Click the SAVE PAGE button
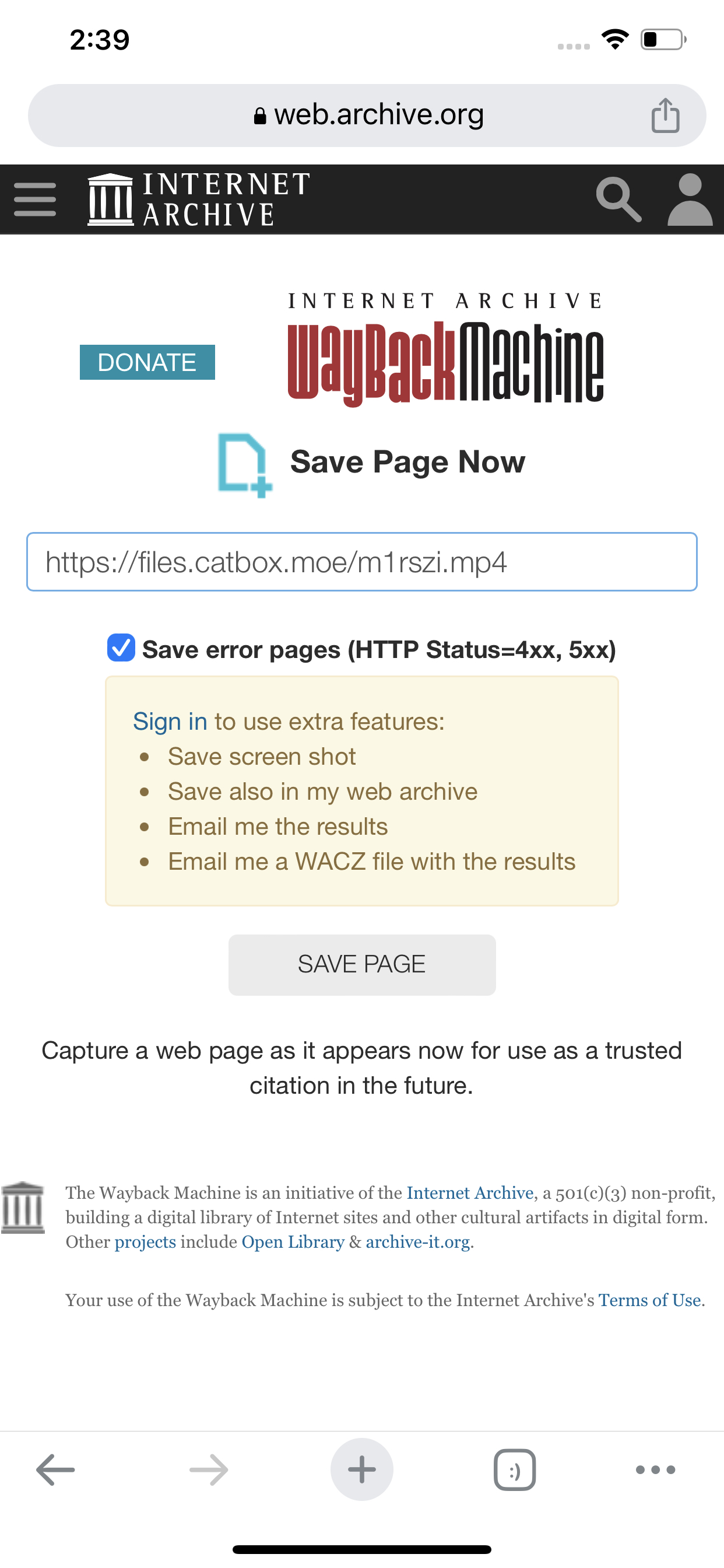This screenshot has width=724, height=1568. [x=362, y=965]
